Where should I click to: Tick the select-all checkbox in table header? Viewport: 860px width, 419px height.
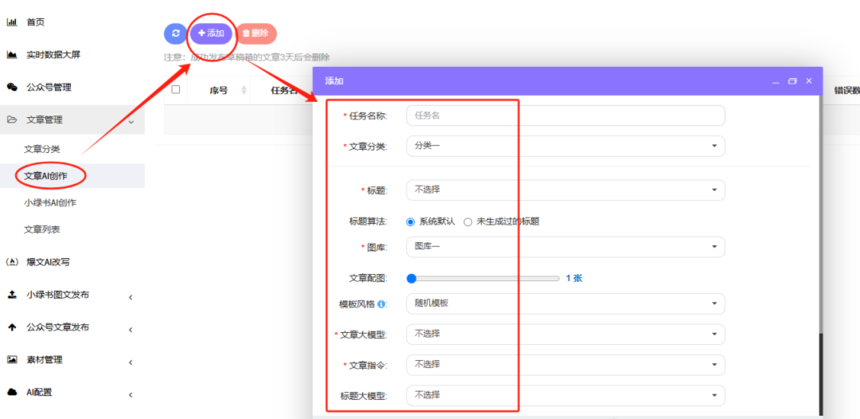coord(176,89)
